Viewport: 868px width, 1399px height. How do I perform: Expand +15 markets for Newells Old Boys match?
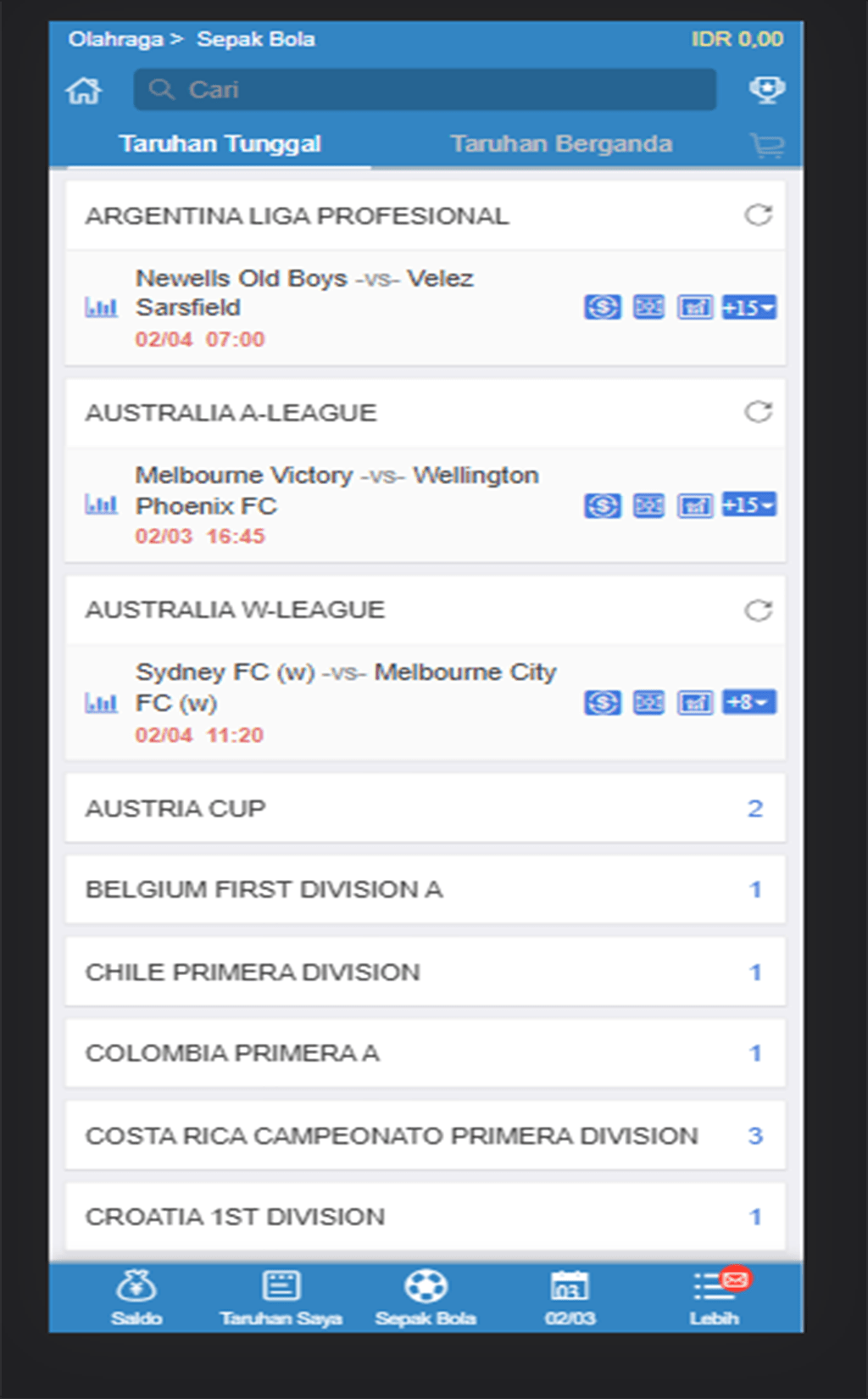tap(748, 308)
